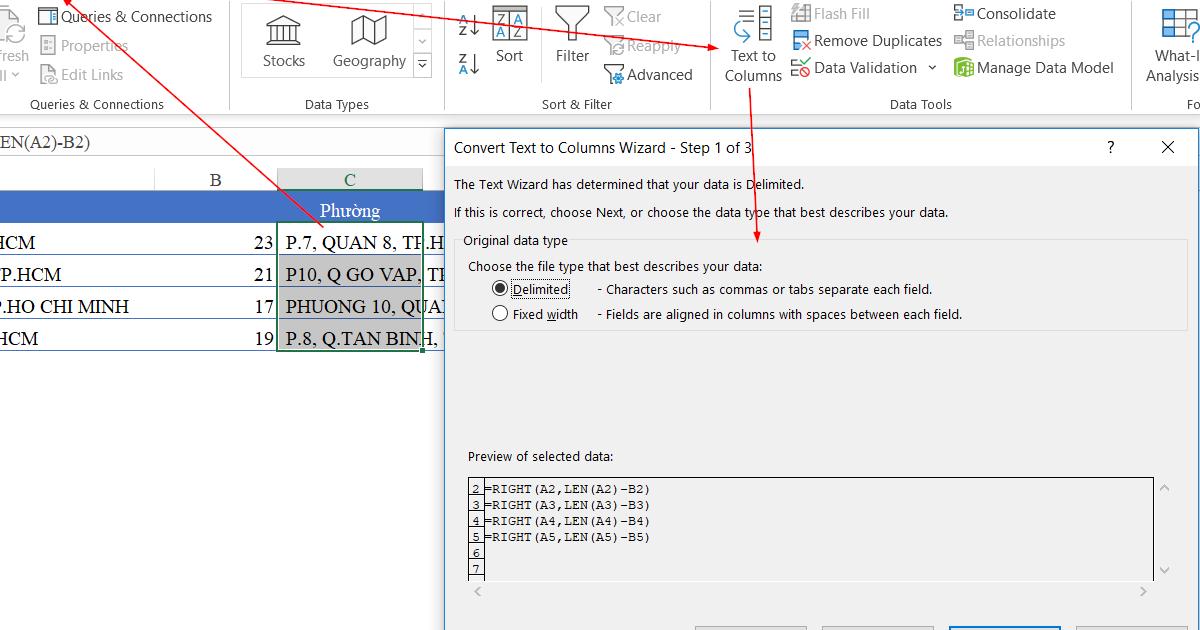Screen dimensions: 1200x630
Task: Select the Stocks data type
Action: pyautogui.click(x=283, y=40)
